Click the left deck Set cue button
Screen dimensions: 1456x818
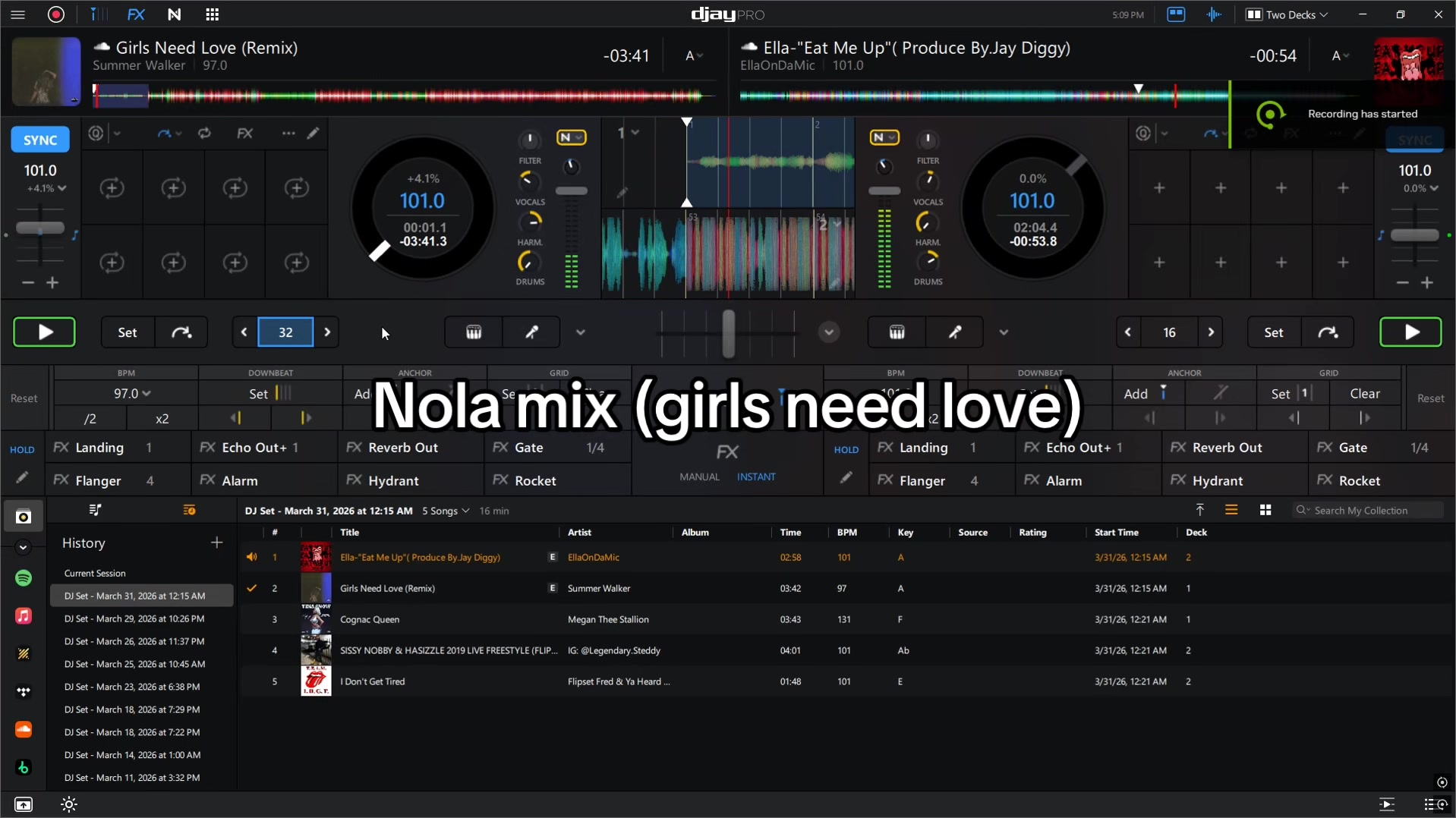point(128,332)
